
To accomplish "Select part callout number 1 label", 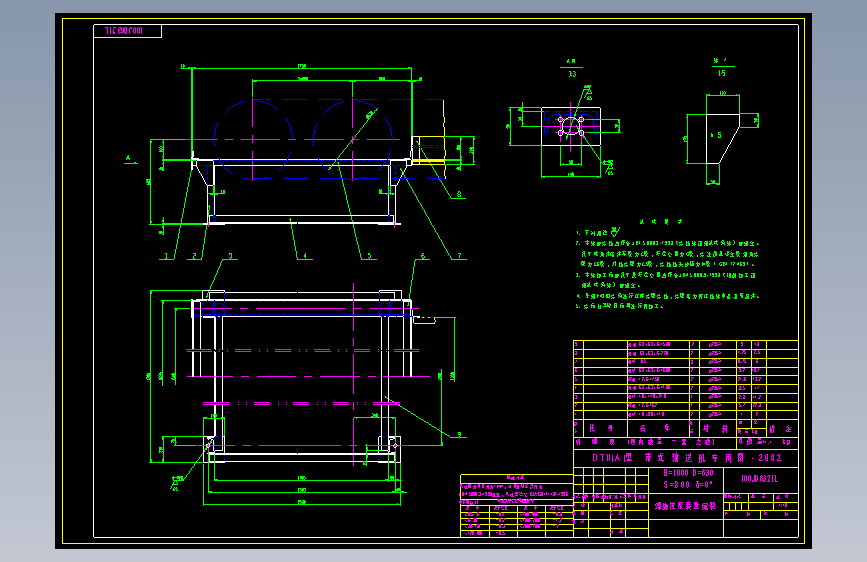I will coord(166,256).
